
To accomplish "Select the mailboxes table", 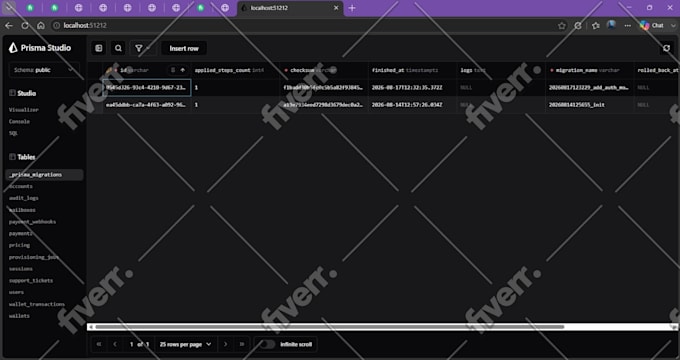I will pyautogui.click(x=22, y=210).
